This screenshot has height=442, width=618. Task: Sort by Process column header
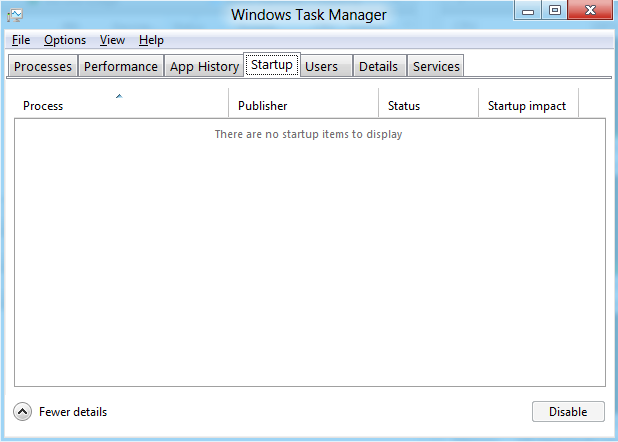click(121, 103)
